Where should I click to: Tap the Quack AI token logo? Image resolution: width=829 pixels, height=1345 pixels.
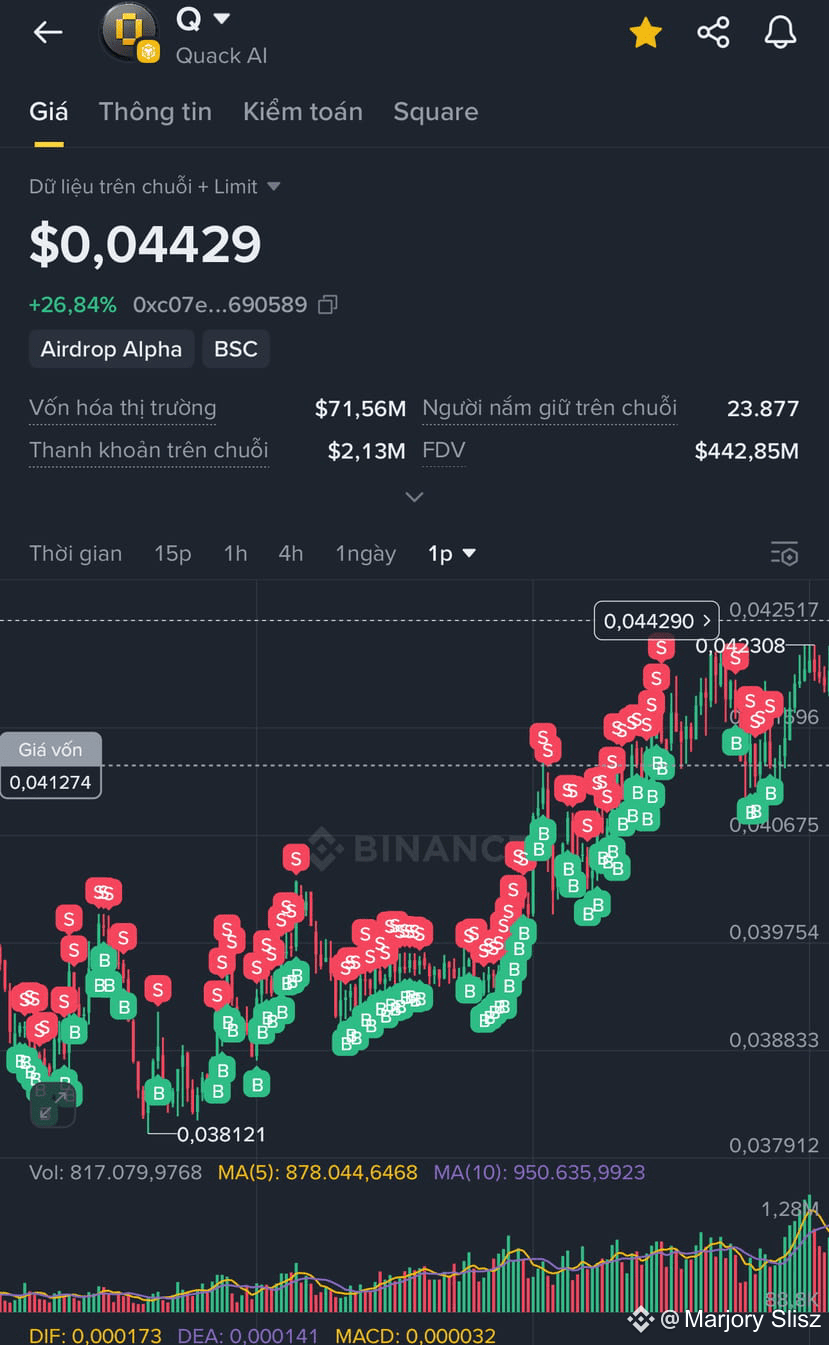pos(129,33)
